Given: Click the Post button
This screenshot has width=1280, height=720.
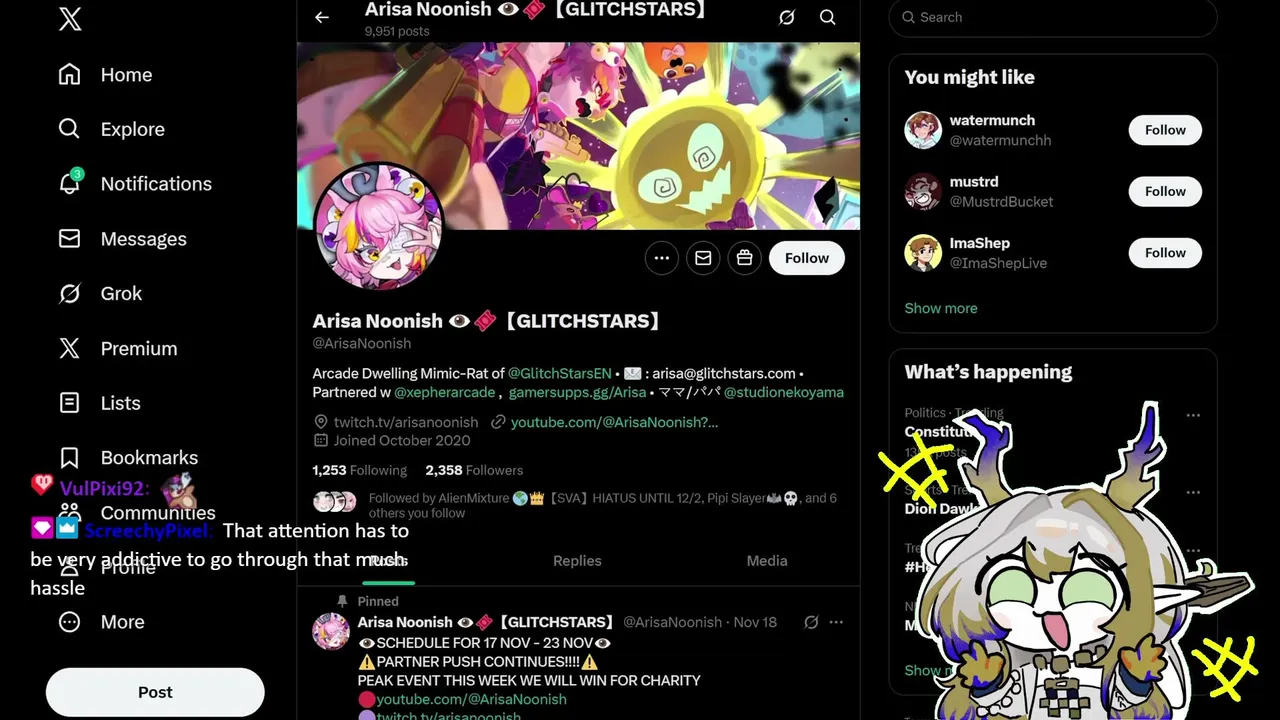Looking at the screenshot, I should point(155,692).
